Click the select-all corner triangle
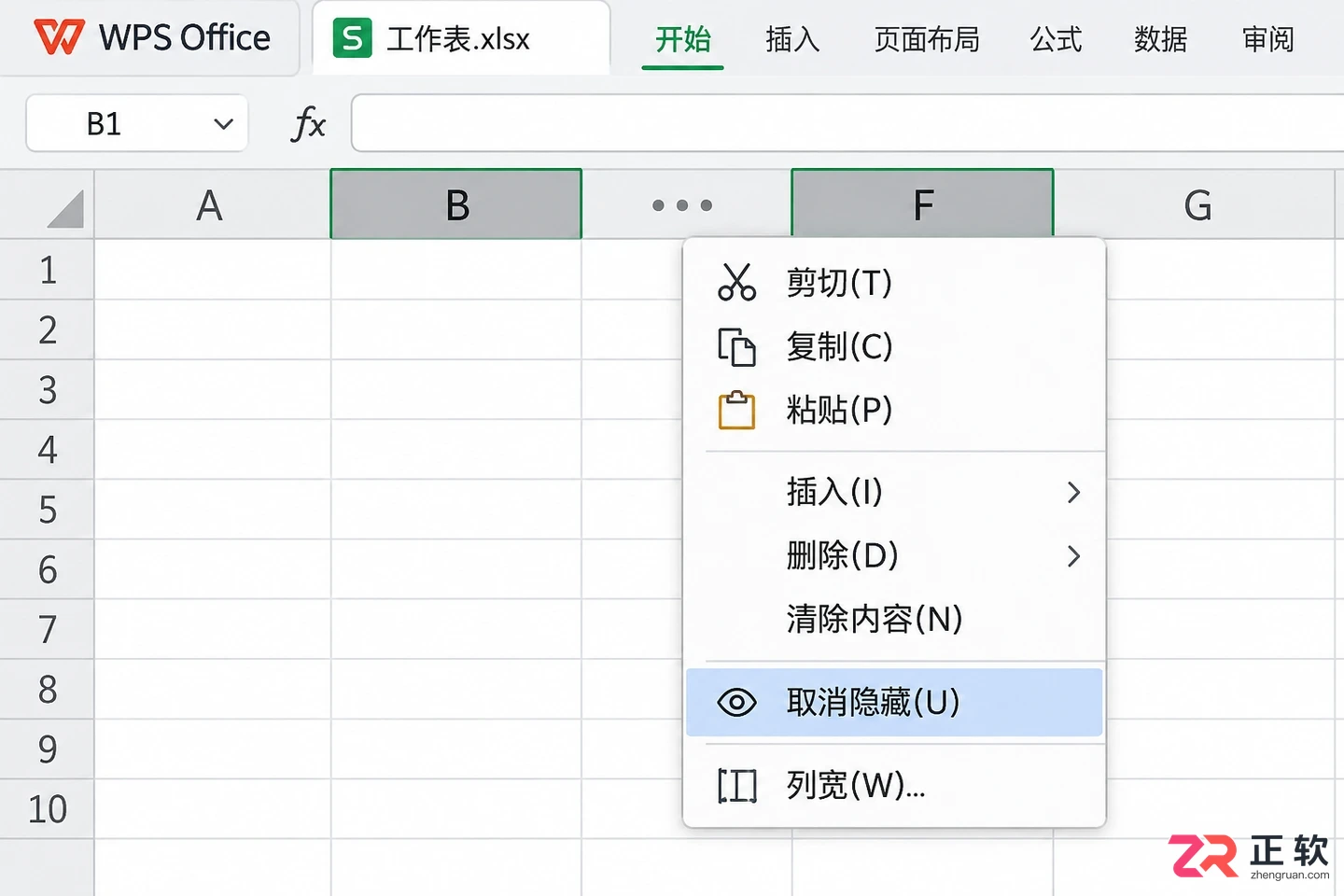Image resolution: width=1344 pixels, height=896 pixels. 65,208
